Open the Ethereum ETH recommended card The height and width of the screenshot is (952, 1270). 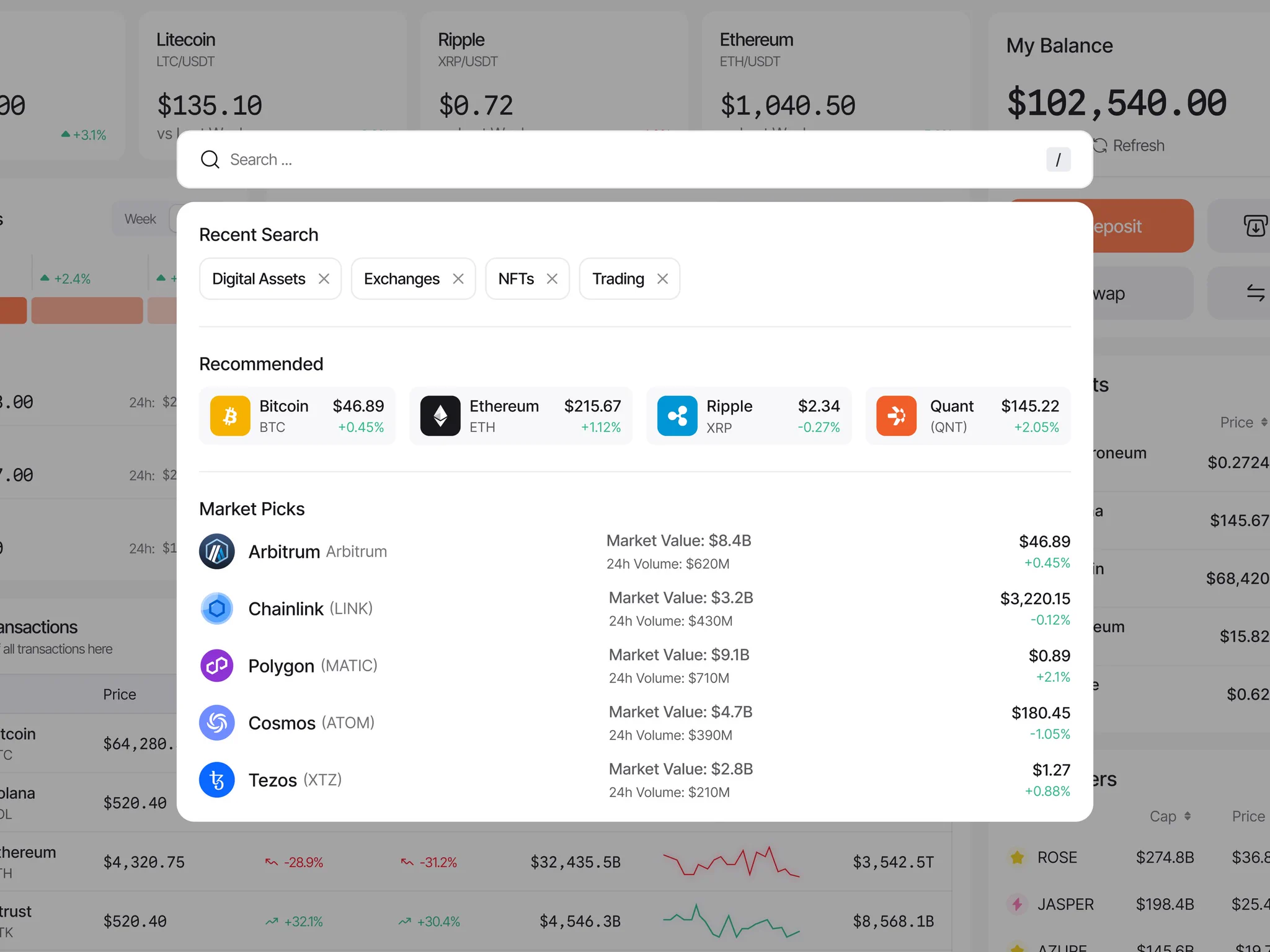(x=521, y=416)
